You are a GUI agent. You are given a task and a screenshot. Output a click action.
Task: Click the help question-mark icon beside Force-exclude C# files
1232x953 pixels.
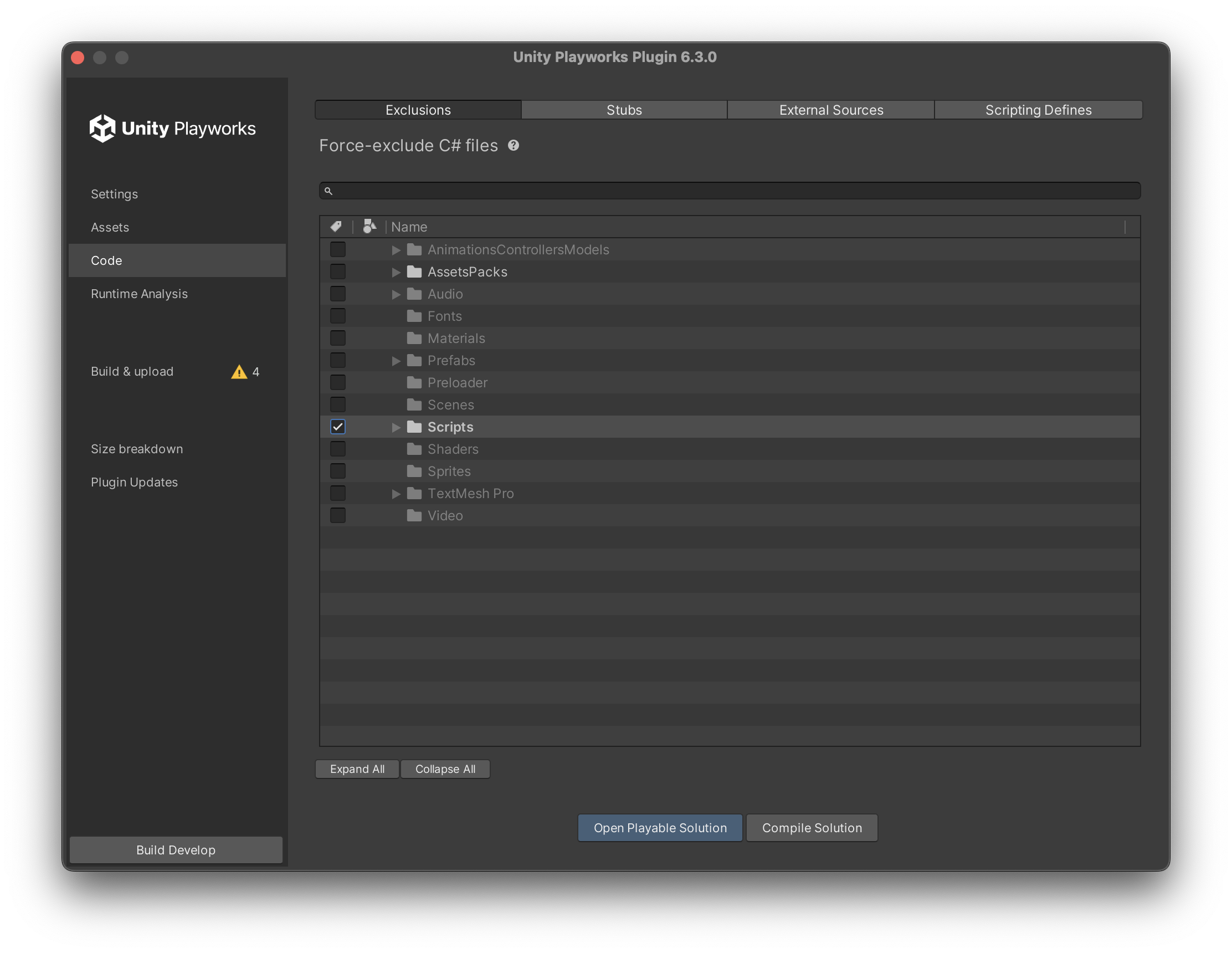click(x=513, y=146)
